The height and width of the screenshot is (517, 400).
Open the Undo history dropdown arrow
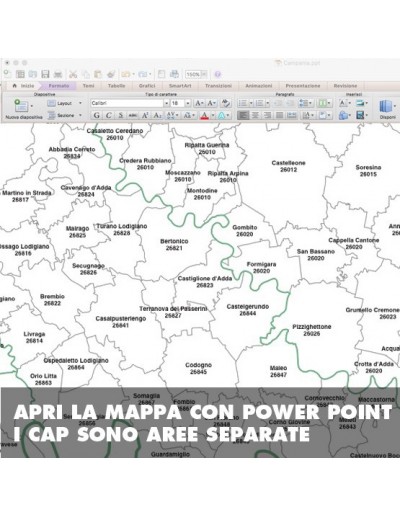point(133,74)
